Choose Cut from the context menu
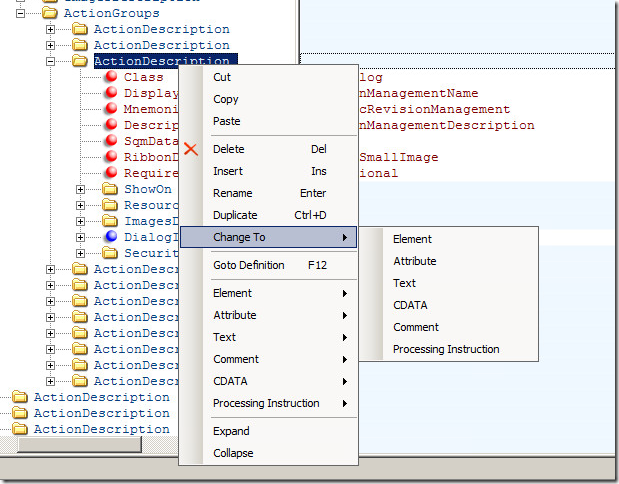Screen dimensions: 619x484 click(x=222, y=77)
